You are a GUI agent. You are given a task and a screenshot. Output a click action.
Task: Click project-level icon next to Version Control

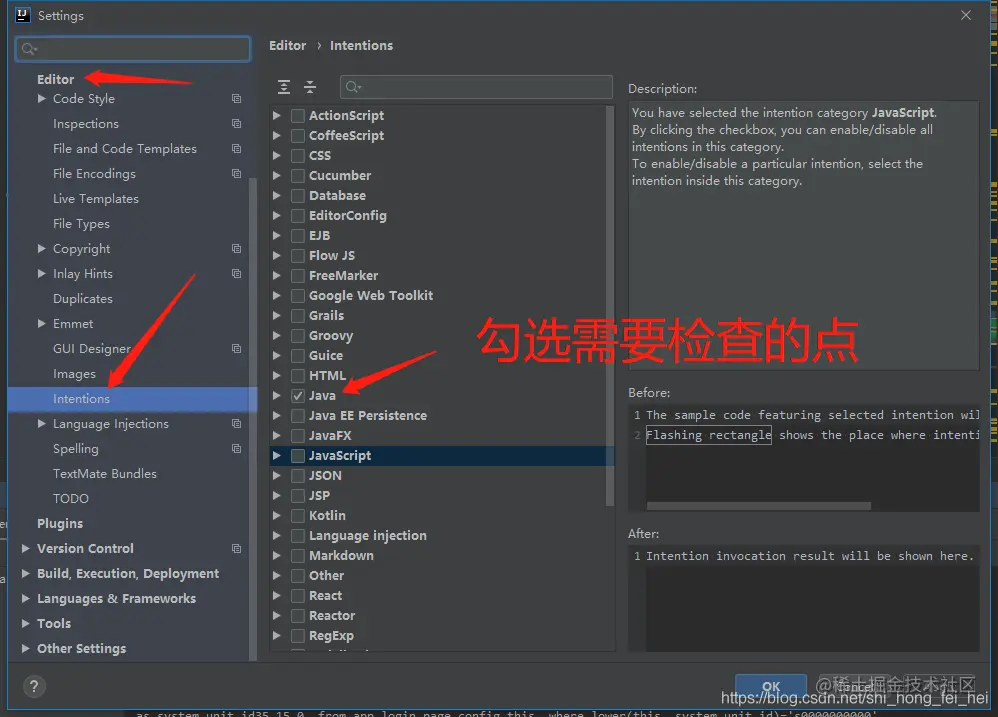[237, 548]
